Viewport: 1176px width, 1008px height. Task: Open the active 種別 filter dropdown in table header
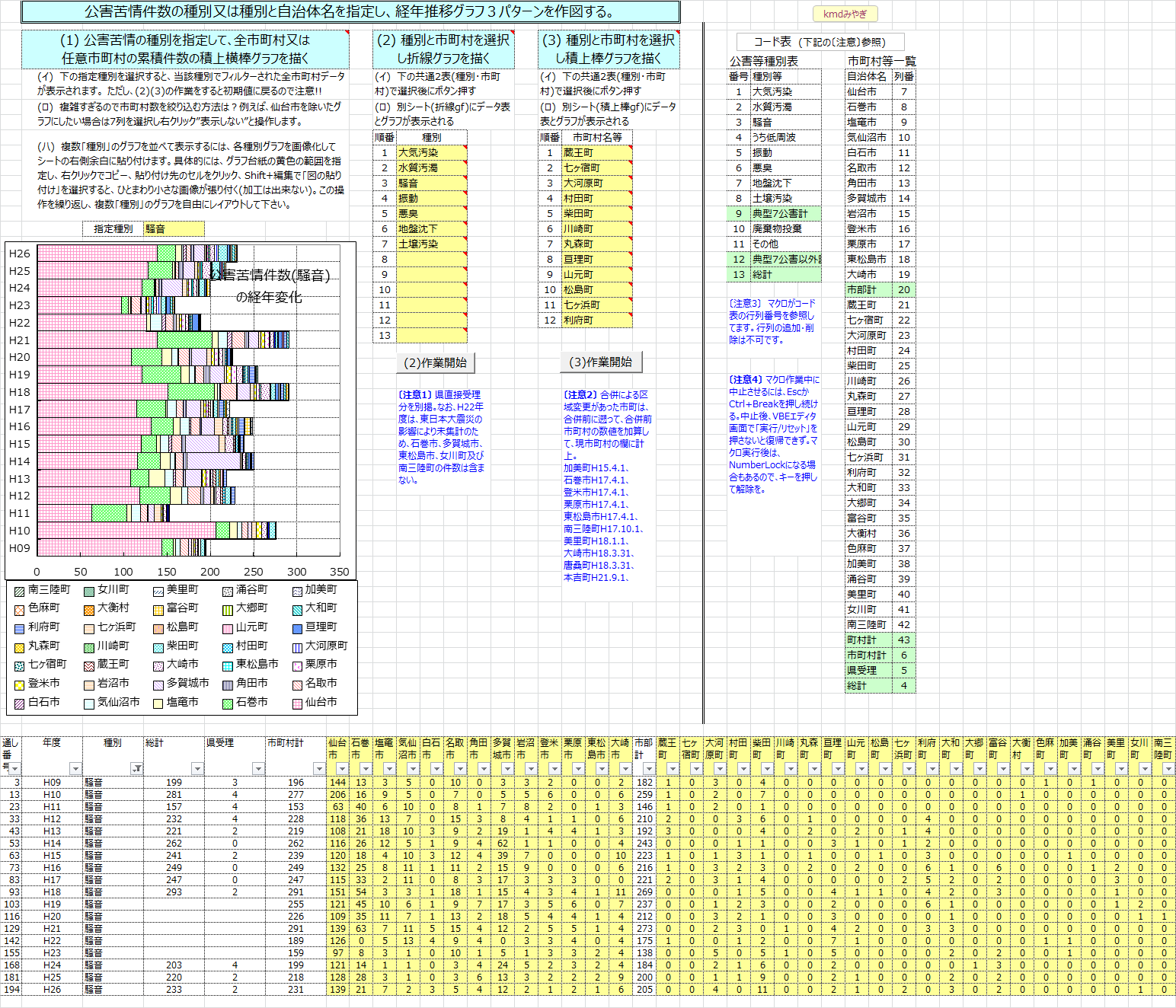136,769
